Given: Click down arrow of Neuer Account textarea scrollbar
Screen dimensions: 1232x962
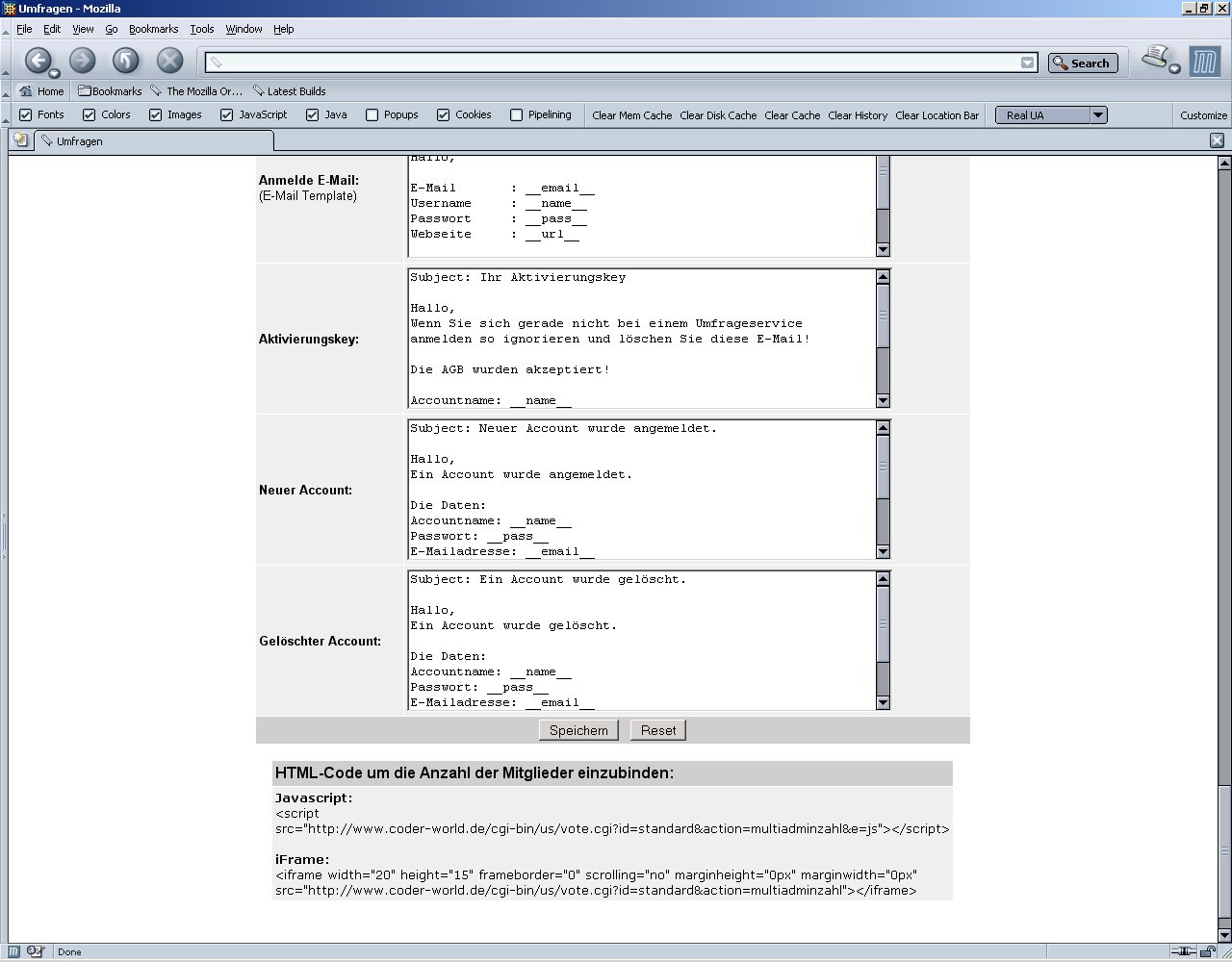Looking at the screenshot, I should point(883,552).
